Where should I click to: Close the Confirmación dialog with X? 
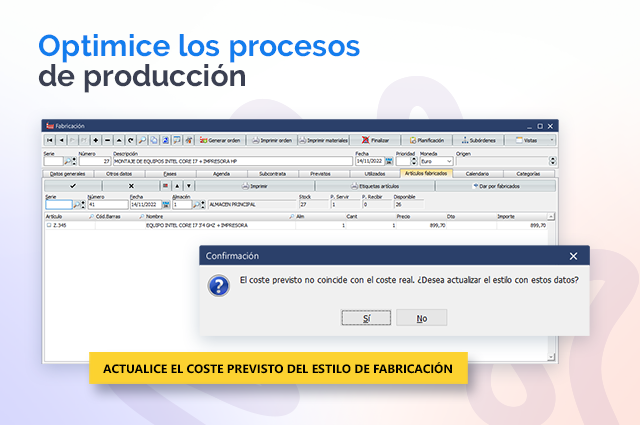[573, 256]
